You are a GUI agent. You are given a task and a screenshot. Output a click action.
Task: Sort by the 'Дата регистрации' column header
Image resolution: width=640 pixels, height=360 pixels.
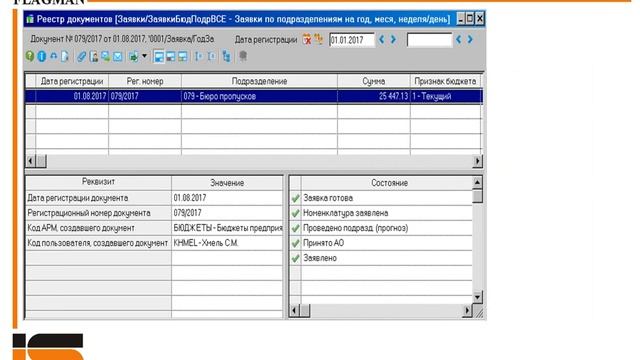pyautogui.click(x=72, y=81)
